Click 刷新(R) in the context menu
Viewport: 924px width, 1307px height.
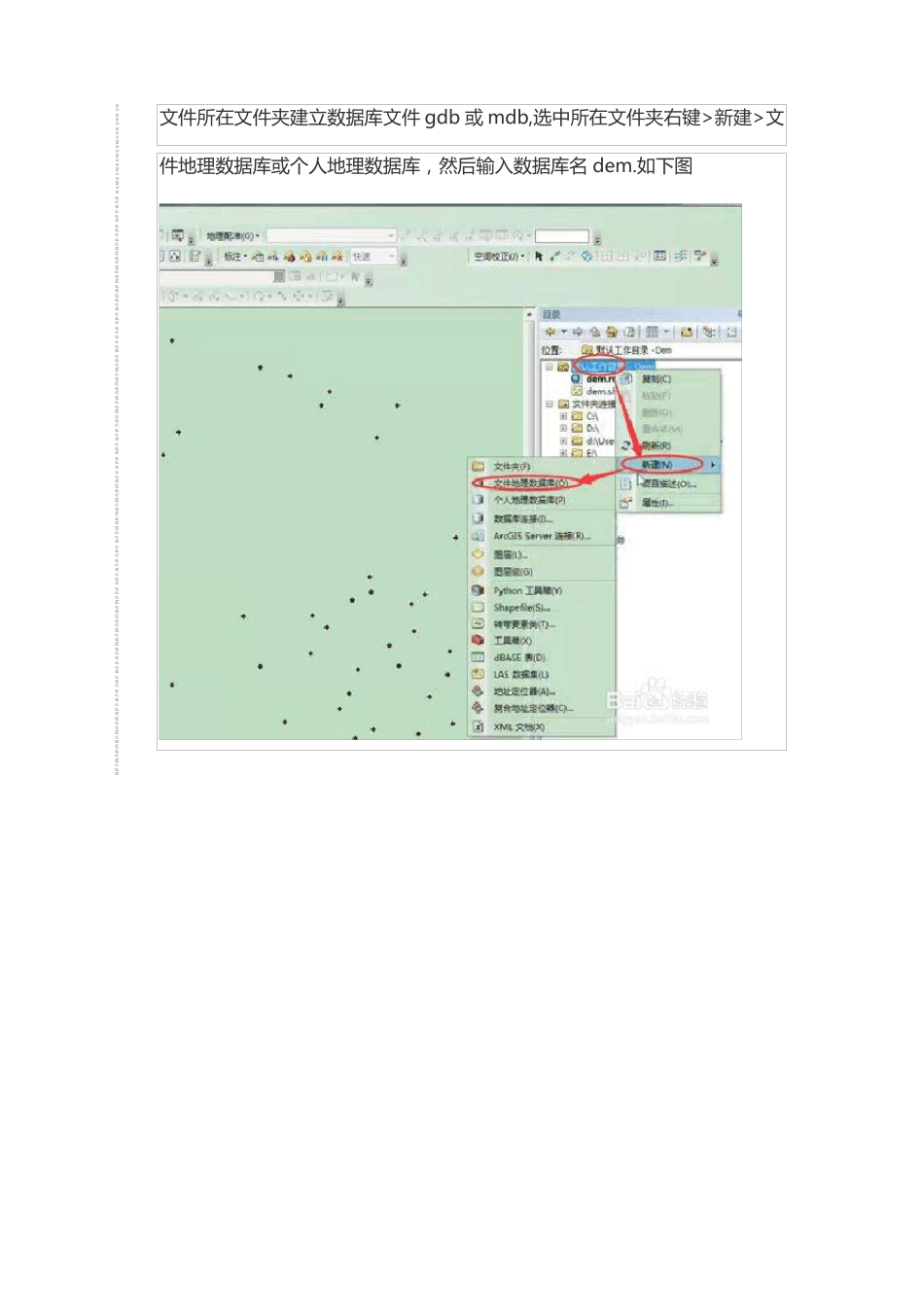coord(669,445)
